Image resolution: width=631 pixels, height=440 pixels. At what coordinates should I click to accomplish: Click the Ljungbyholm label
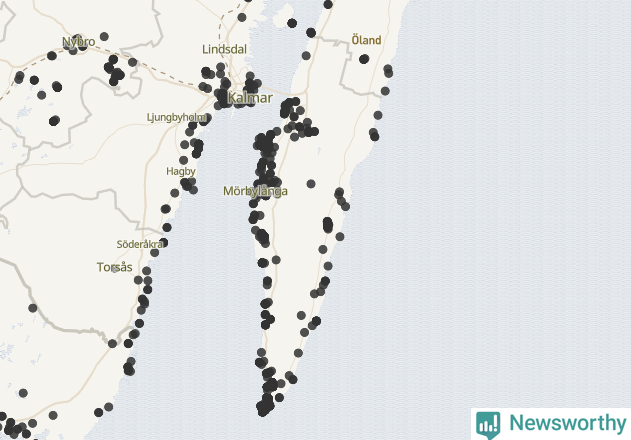[x=176, y=118]
